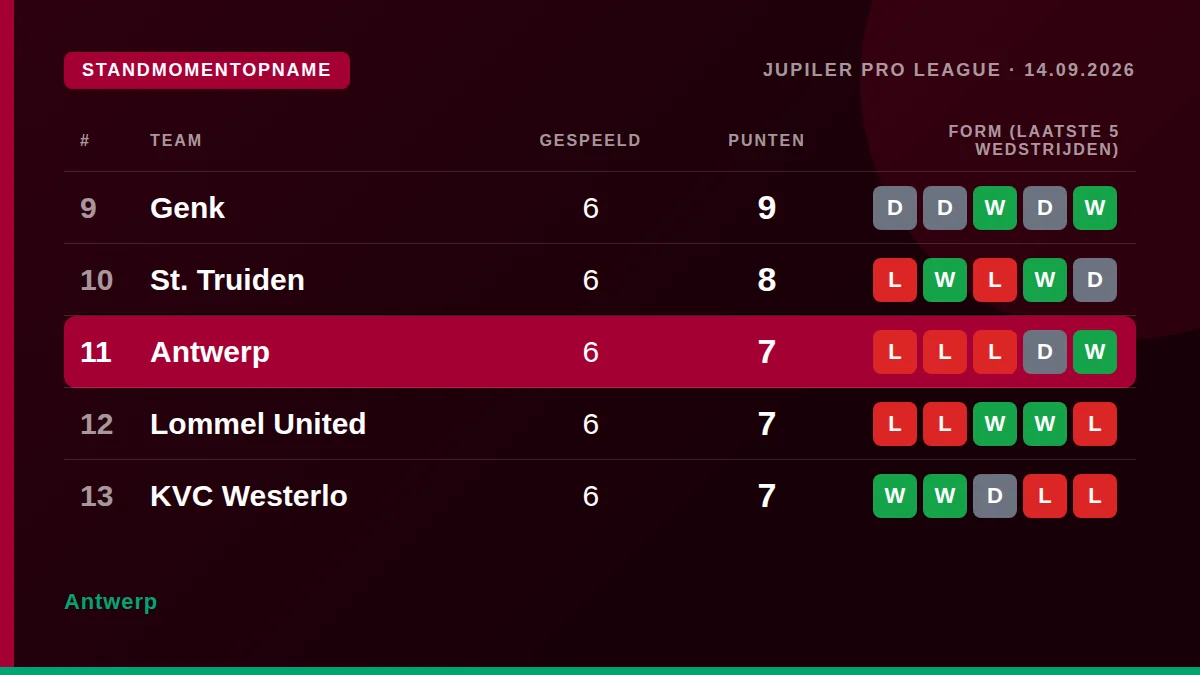1200x675 pixels.
Task: Click KVC Westerlo's first W form badge
Action: (x=895, y=496)
